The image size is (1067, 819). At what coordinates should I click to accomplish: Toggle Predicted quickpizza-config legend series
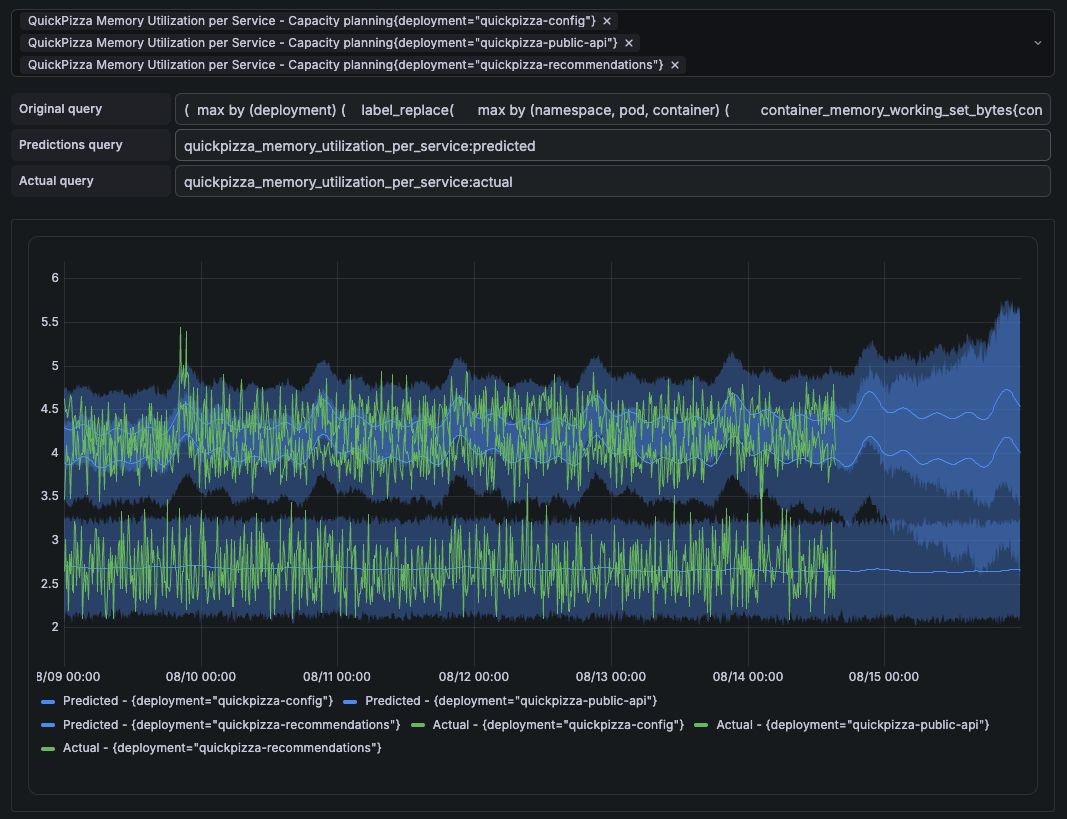pyautogui.click(x=198, y=701)
